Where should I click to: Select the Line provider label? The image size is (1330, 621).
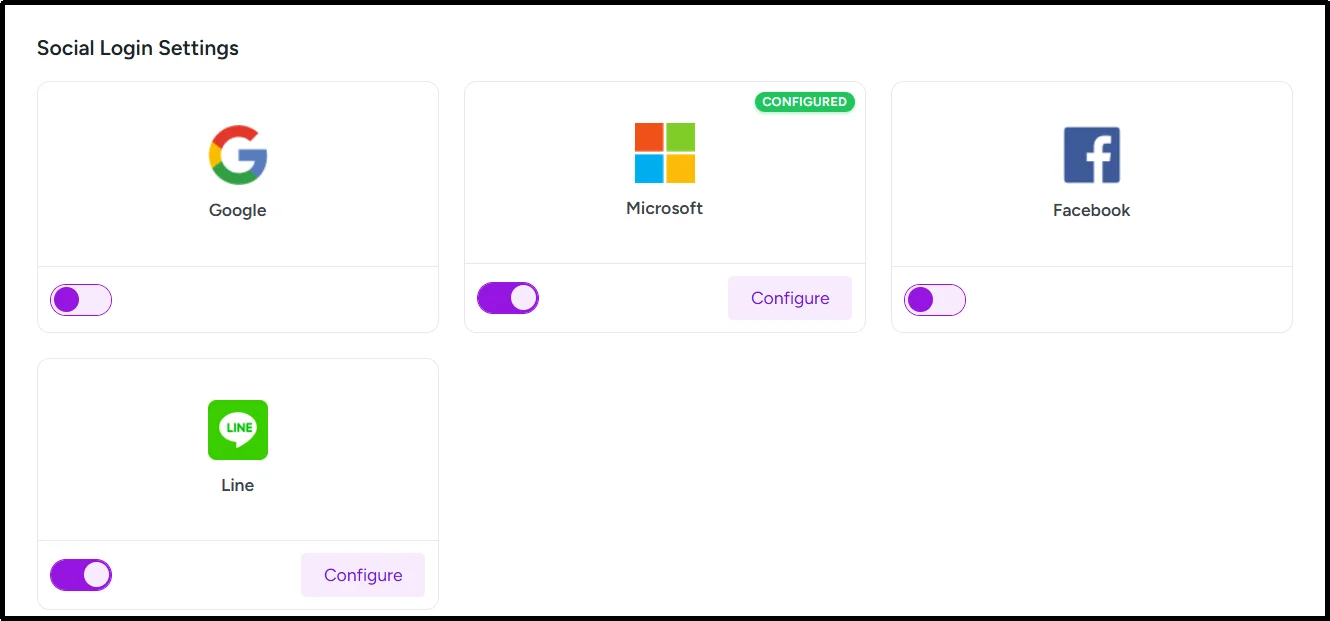coord(237,485)
